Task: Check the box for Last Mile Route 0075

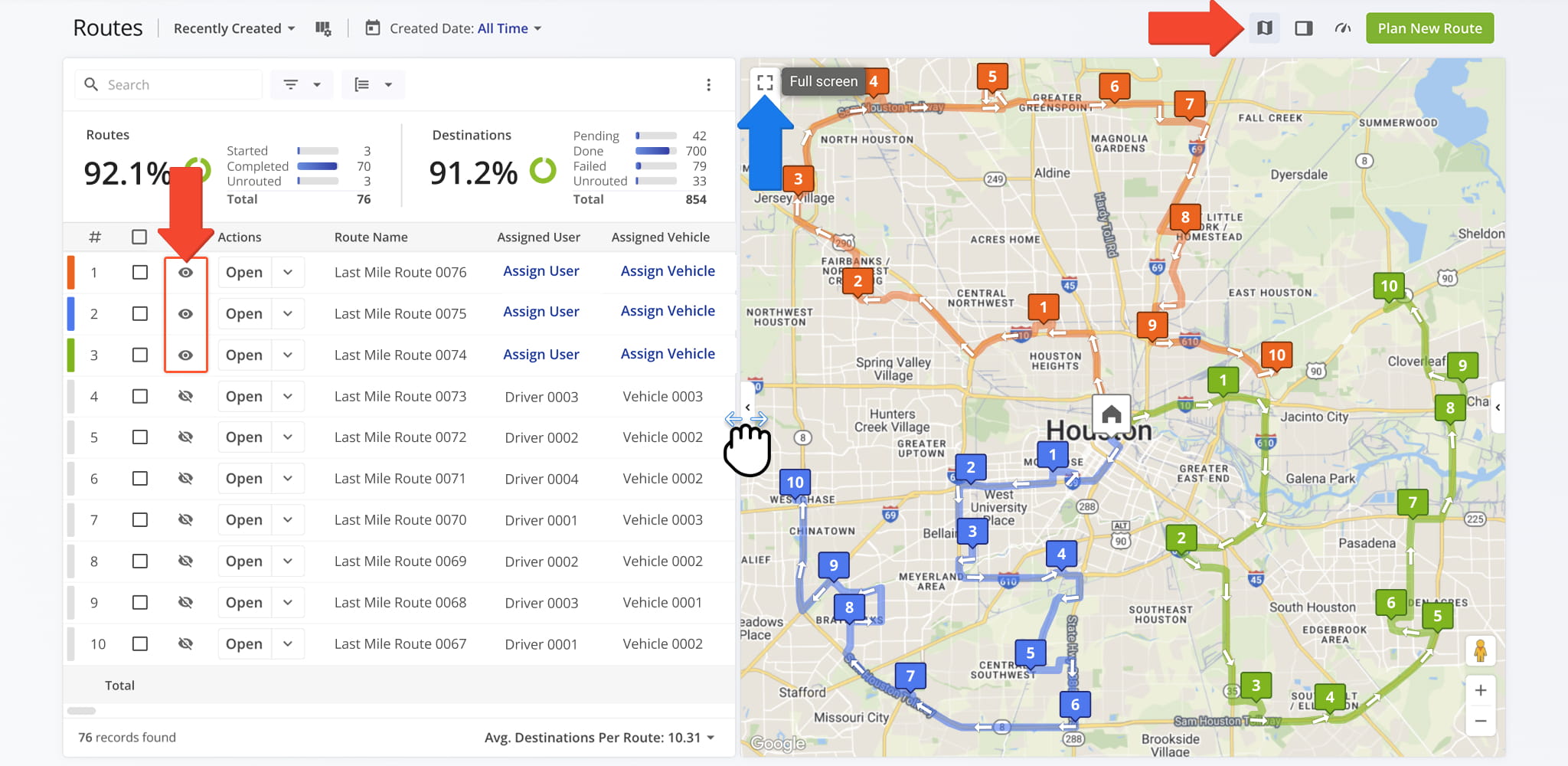Action: coord(139,314)
